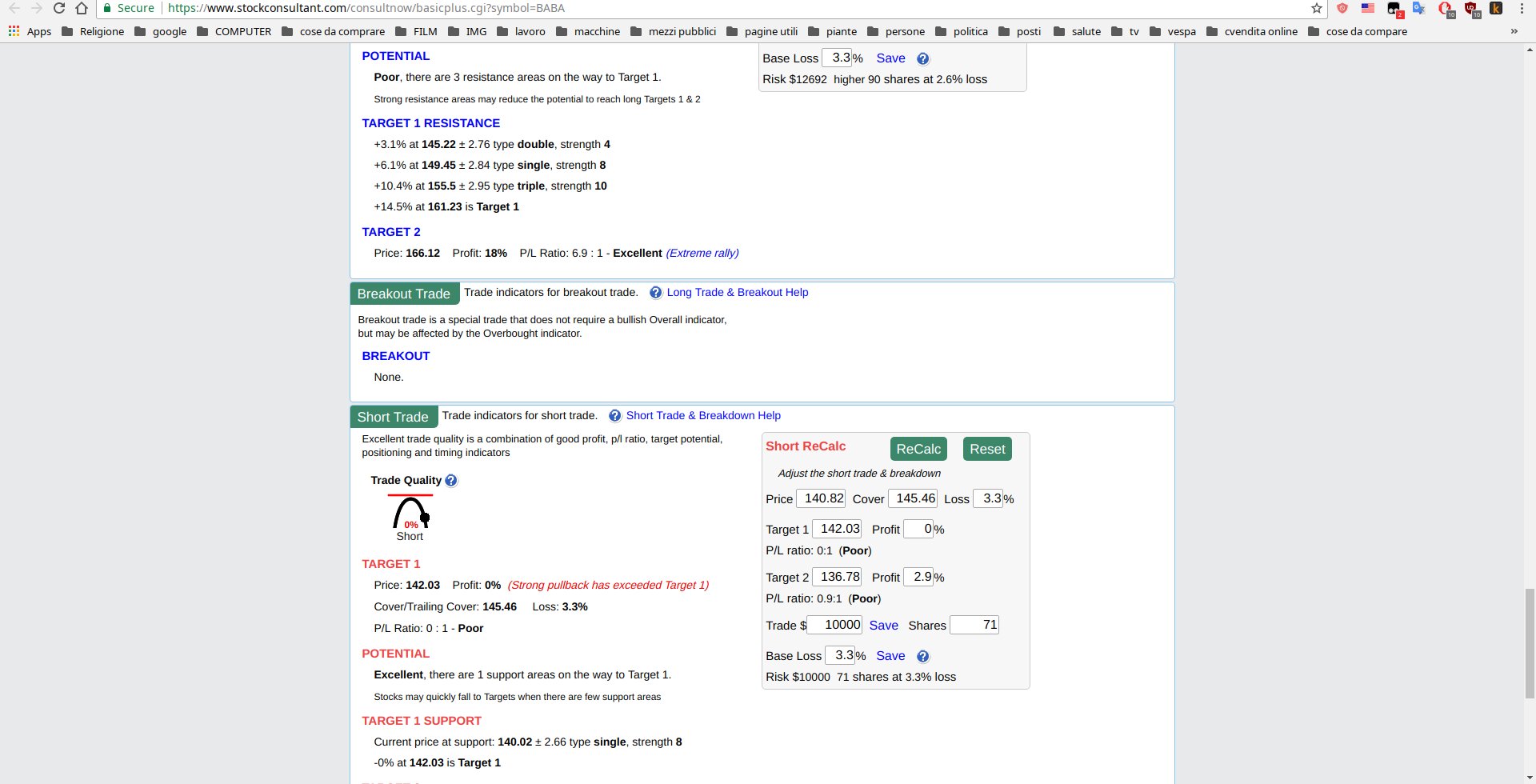Click the help icon beside Short Base Loss

tap(922, 656)
